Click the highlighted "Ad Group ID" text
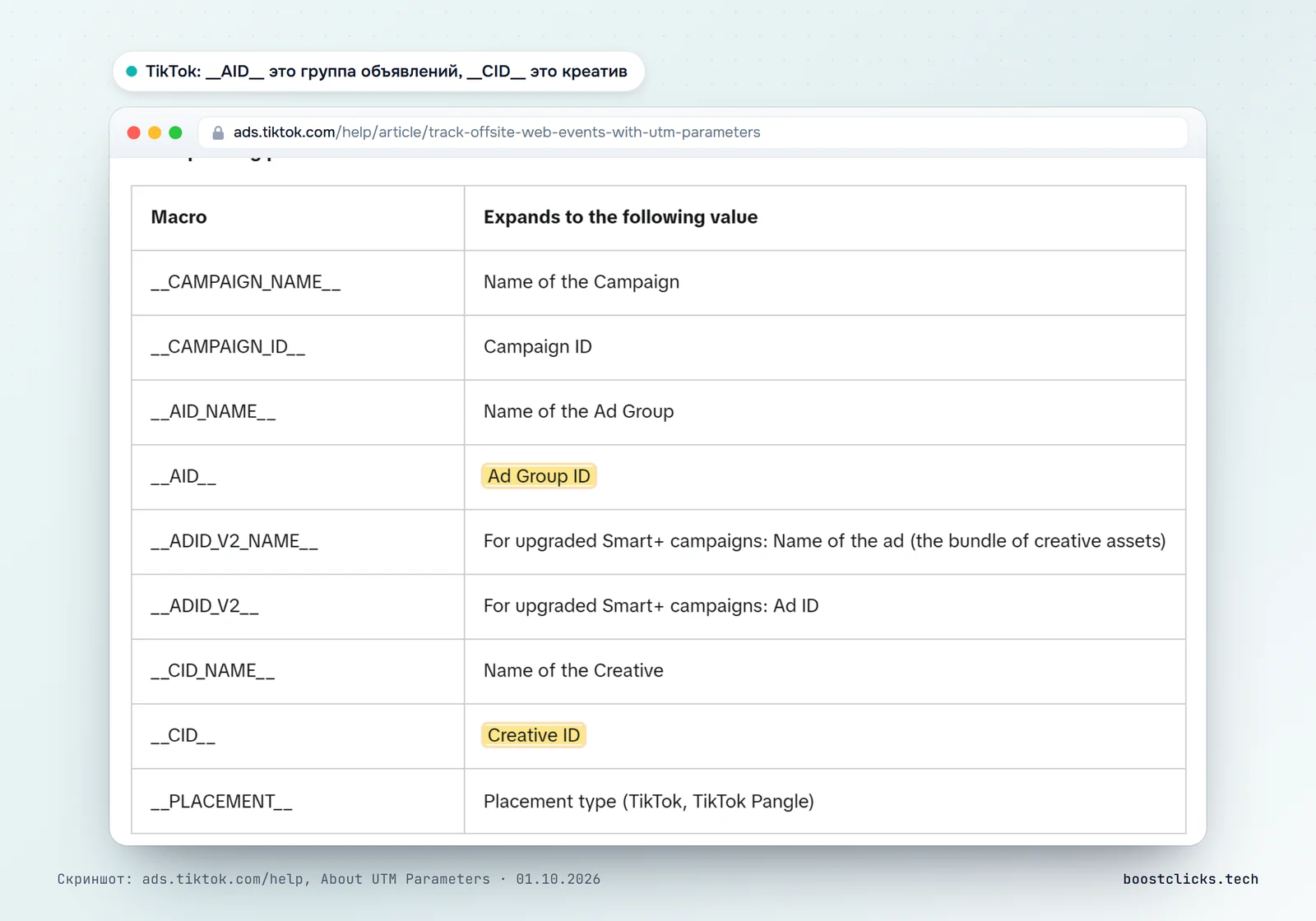 click(539, 476)
